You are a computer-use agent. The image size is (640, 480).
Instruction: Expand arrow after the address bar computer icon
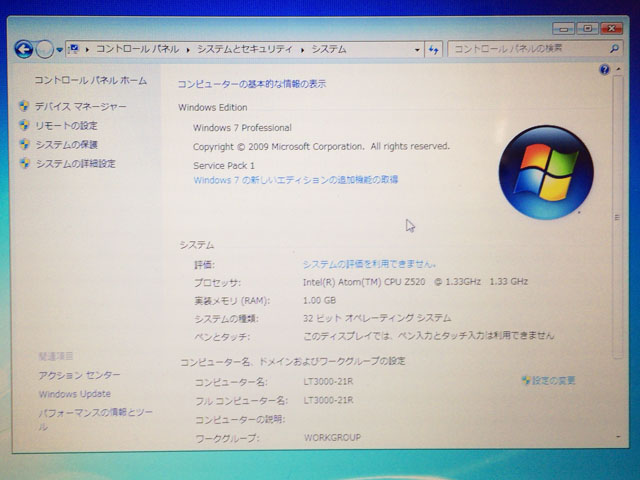point(87,50)
